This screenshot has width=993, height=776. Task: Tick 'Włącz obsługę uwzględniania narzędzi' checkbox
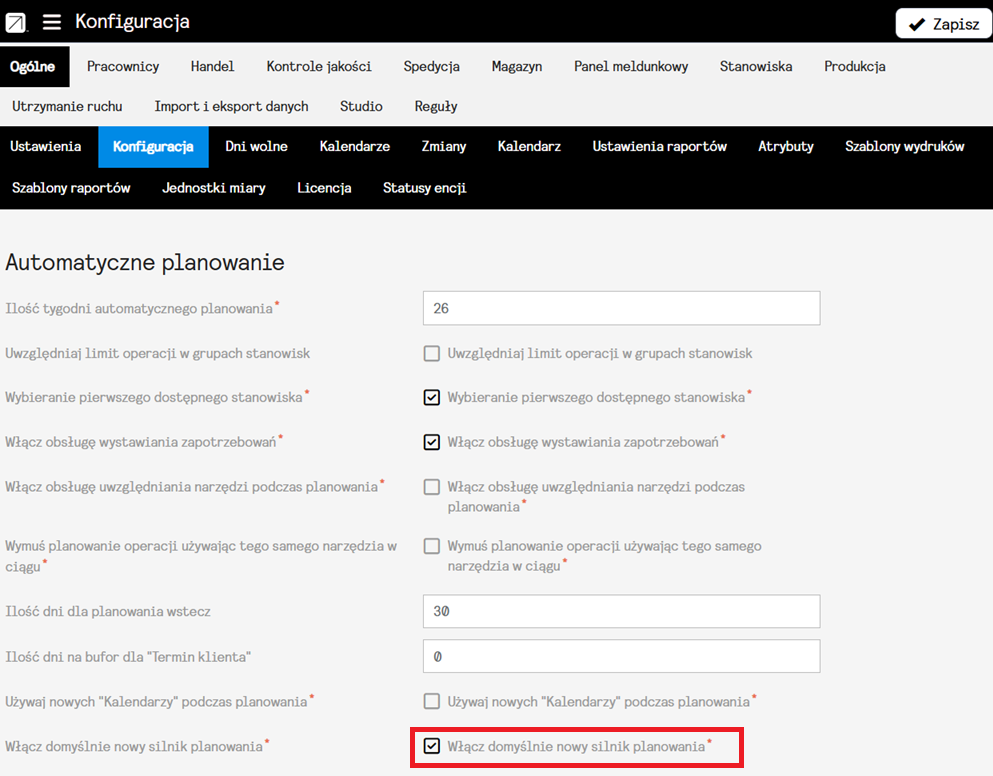click(x=432, y=487)
